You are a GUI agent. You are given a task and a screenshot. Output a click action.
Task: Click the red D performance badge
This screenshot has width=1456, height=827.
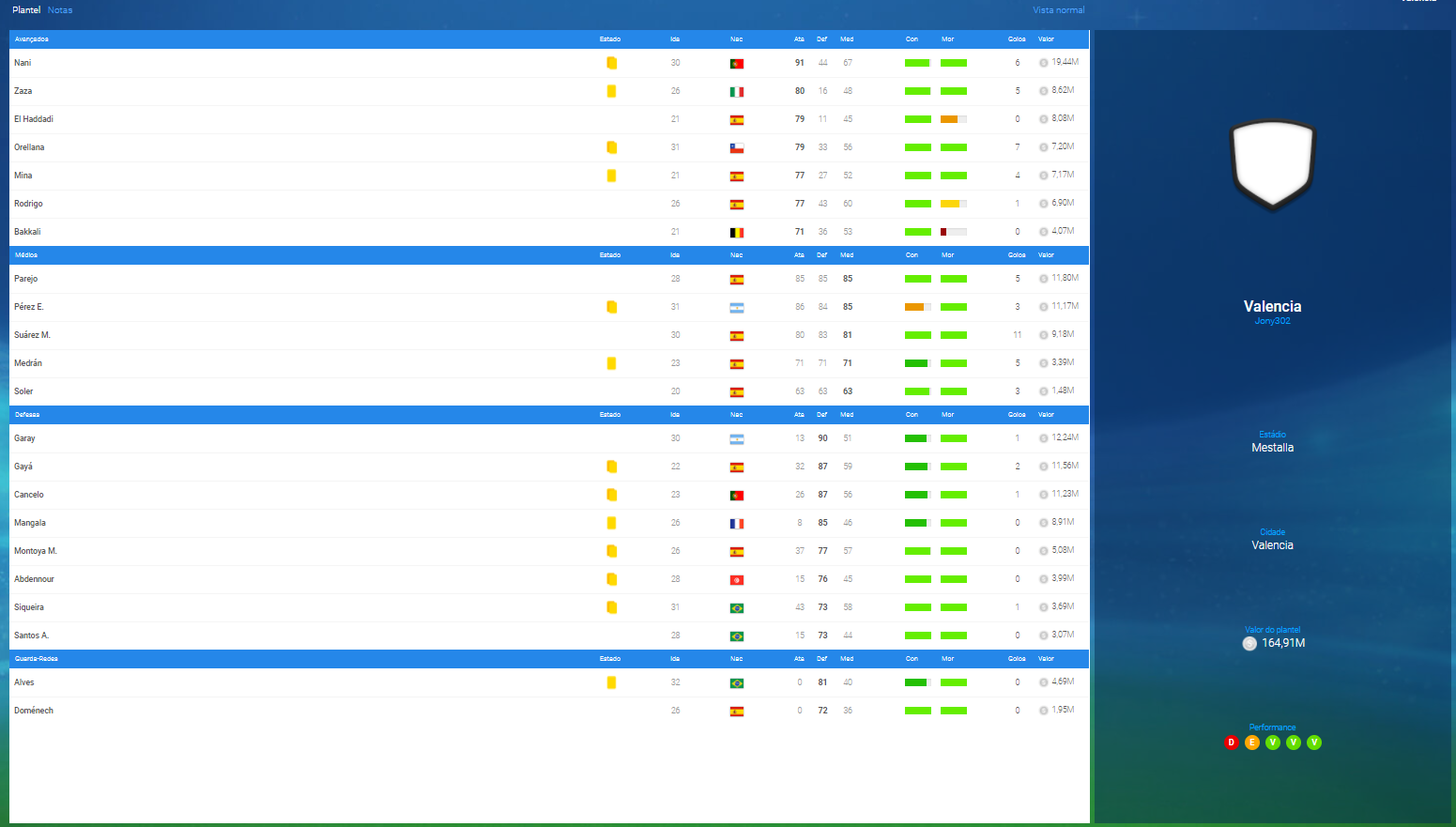click(1232, 743)
